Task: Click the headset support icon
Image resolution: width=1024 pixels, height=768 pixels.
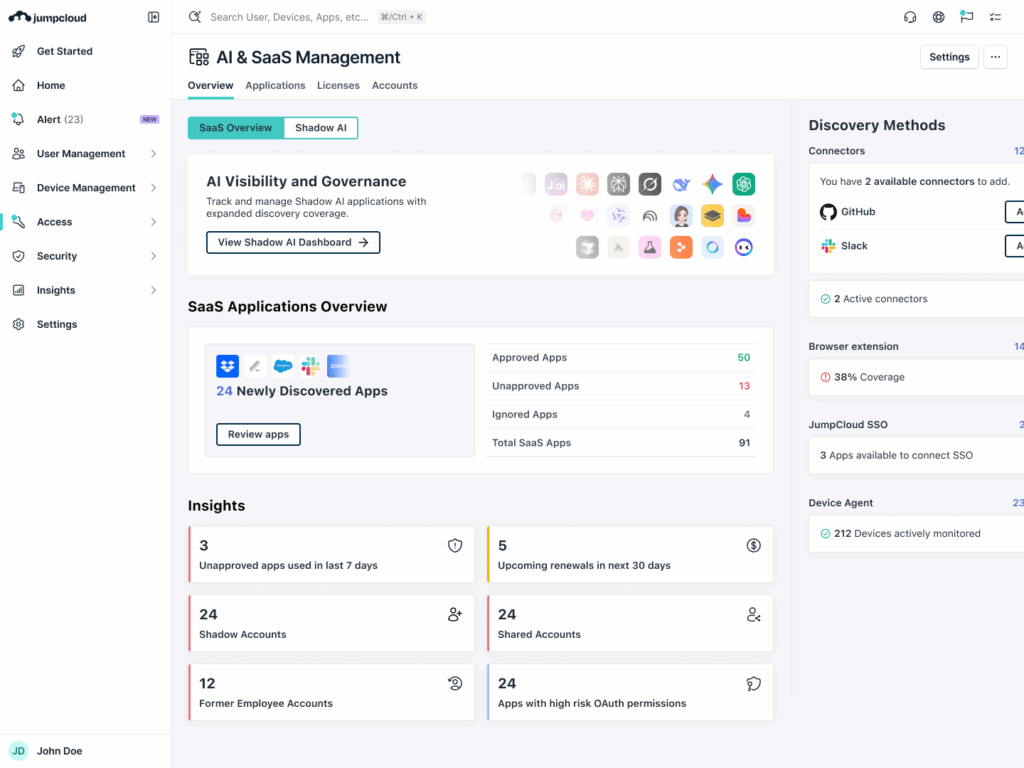Action: click(x=910, y=17)
